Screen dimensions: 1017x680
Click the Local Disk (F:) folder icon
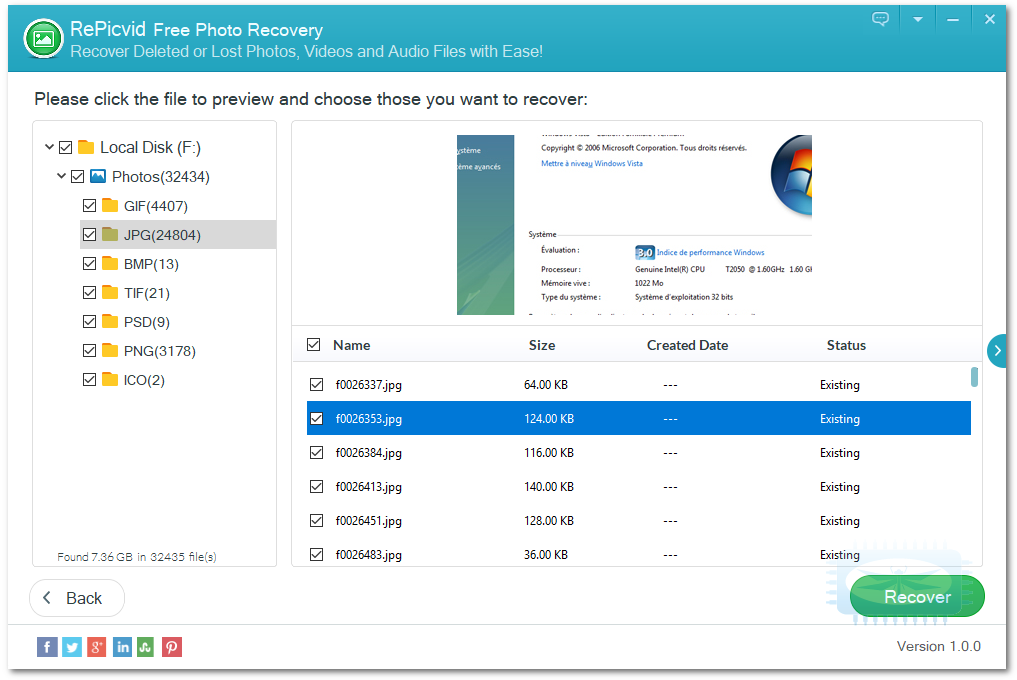86,147
